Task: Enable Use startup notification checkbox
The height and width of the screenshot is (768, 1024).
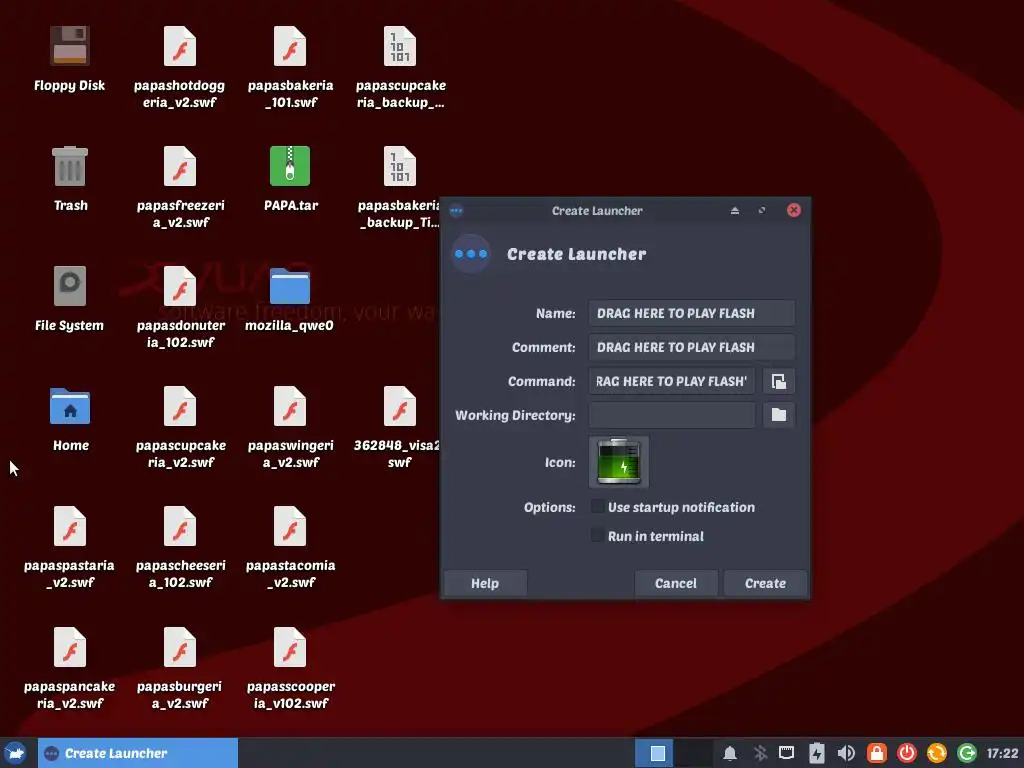Action: tap(597, 507)
